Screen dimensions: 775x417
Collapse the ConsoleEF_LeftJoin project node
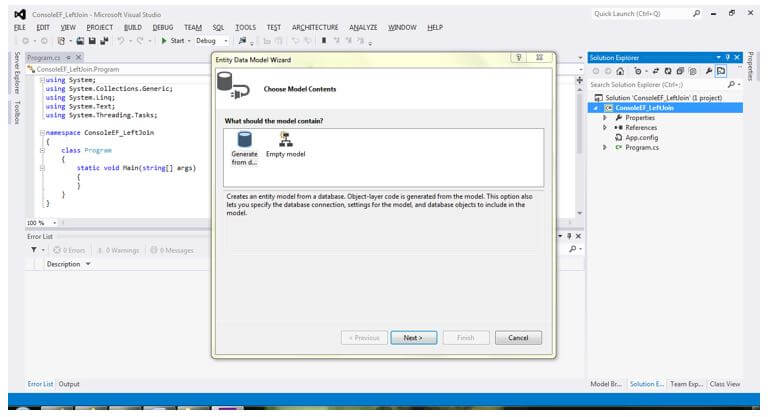pos(596,108)
